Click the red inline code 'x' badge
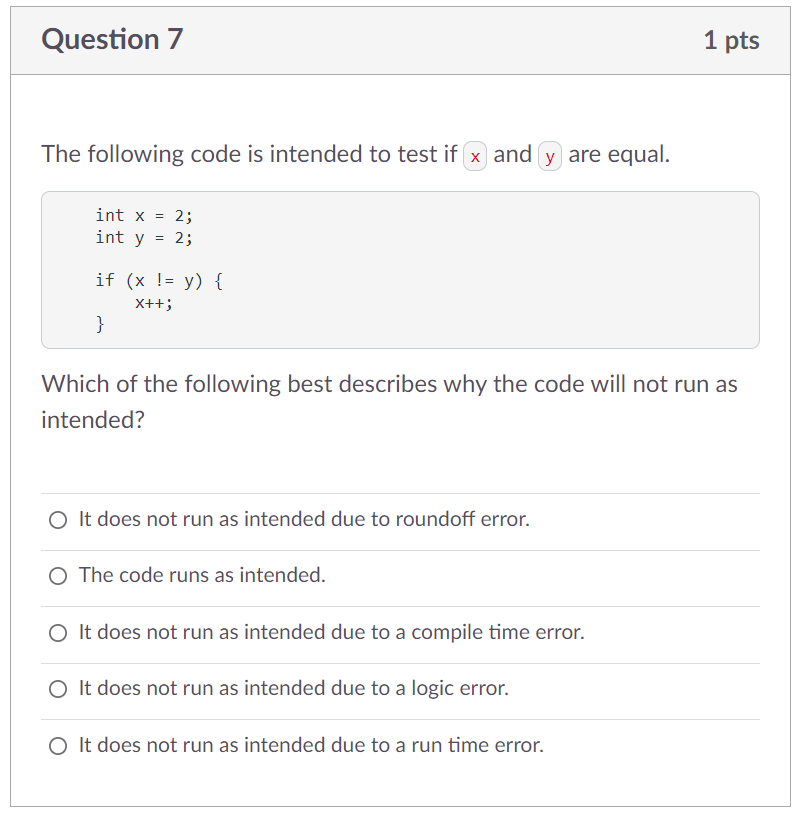This screenshot has height=815, width=798. pyautogui.click(x=475, y=156)
